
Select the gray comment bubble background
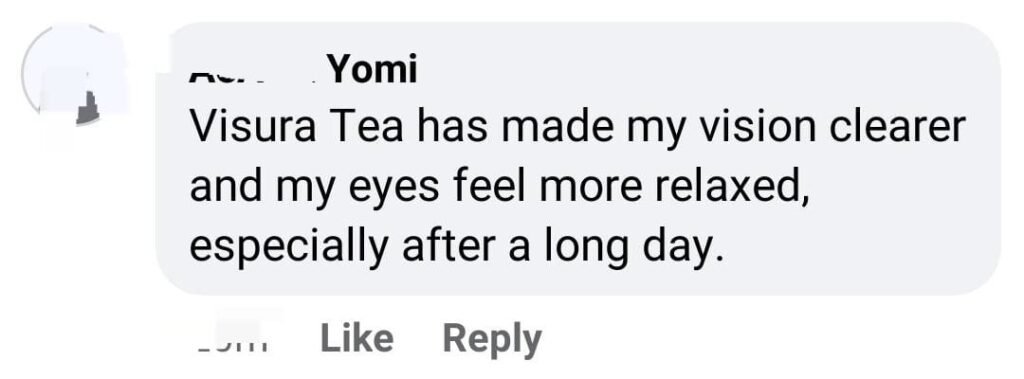pos(579,158)
